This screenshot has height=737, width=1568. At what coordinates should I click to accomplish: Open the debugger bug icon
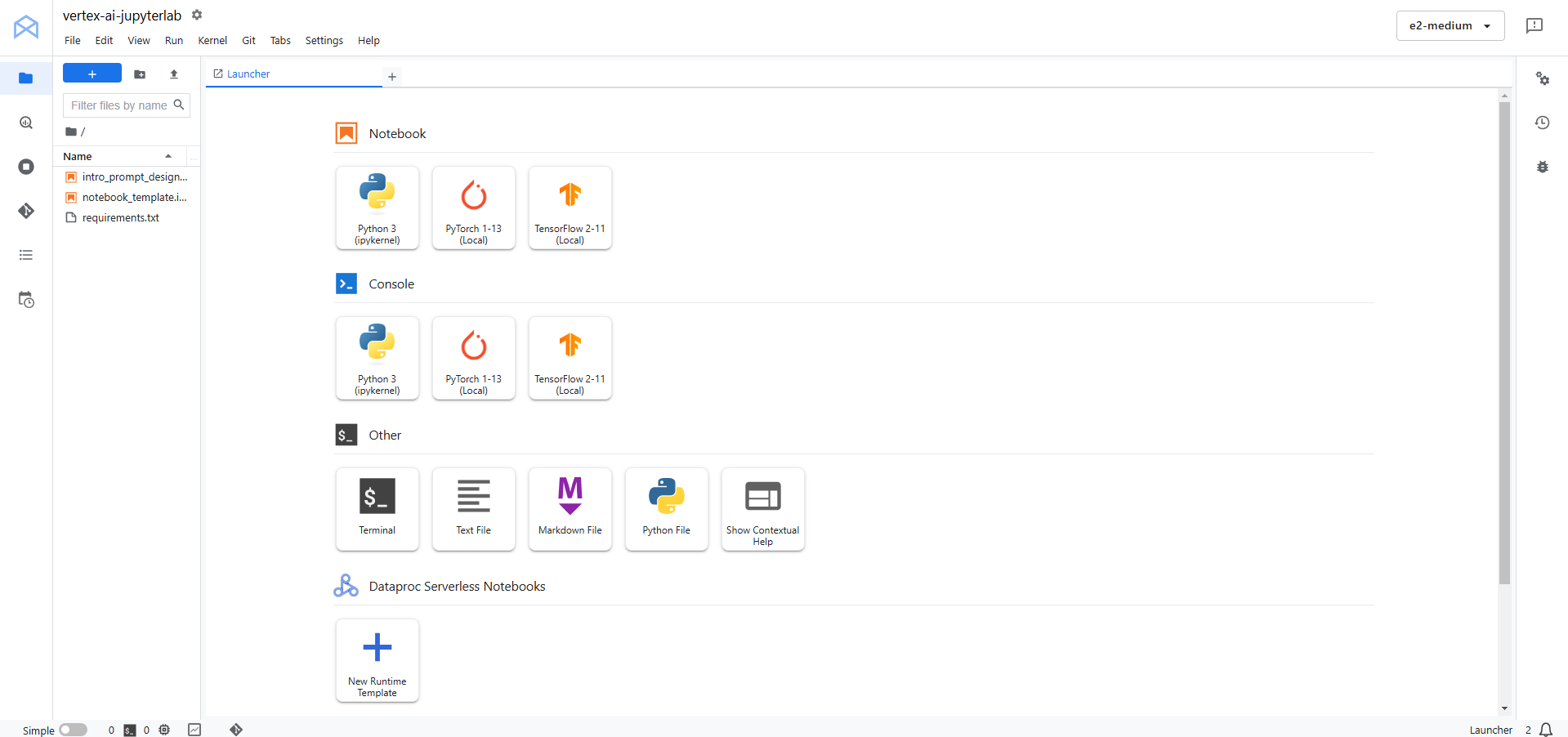[x=1542, y=167]
